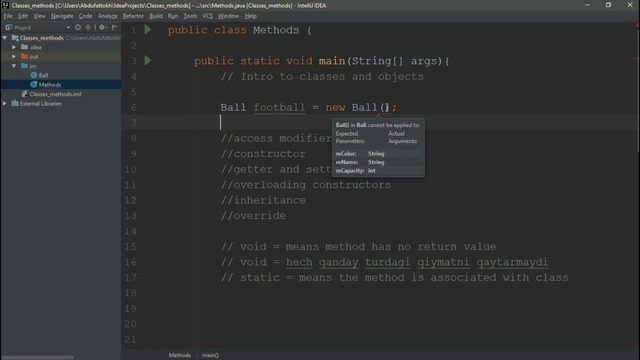This screenshot has width=640, height=360.
Task: Click the IntelliJ IDEA logo in title bar
Action: [x=5, y=5]
